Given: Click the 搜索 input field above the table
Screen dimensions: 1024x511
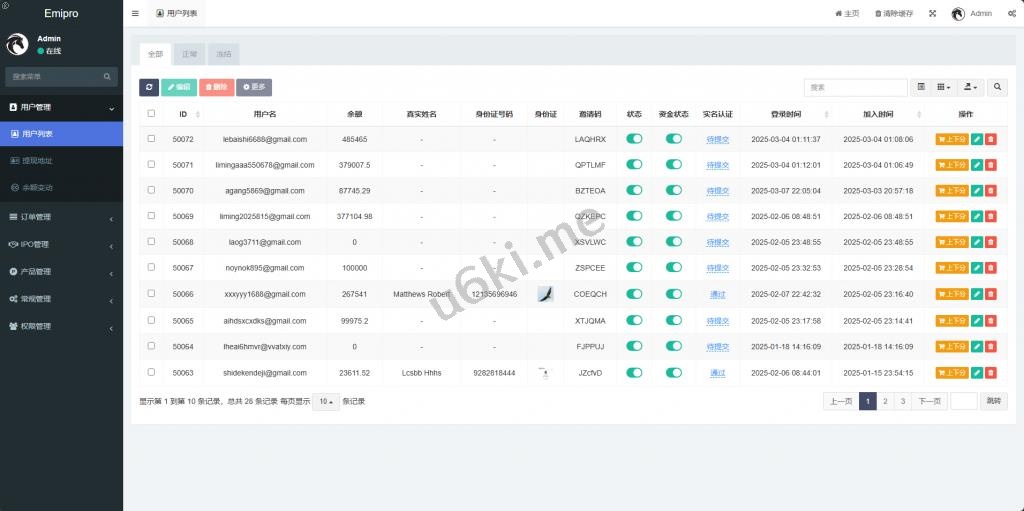Looking at the screenshot, I should click(x=855, y=88).
